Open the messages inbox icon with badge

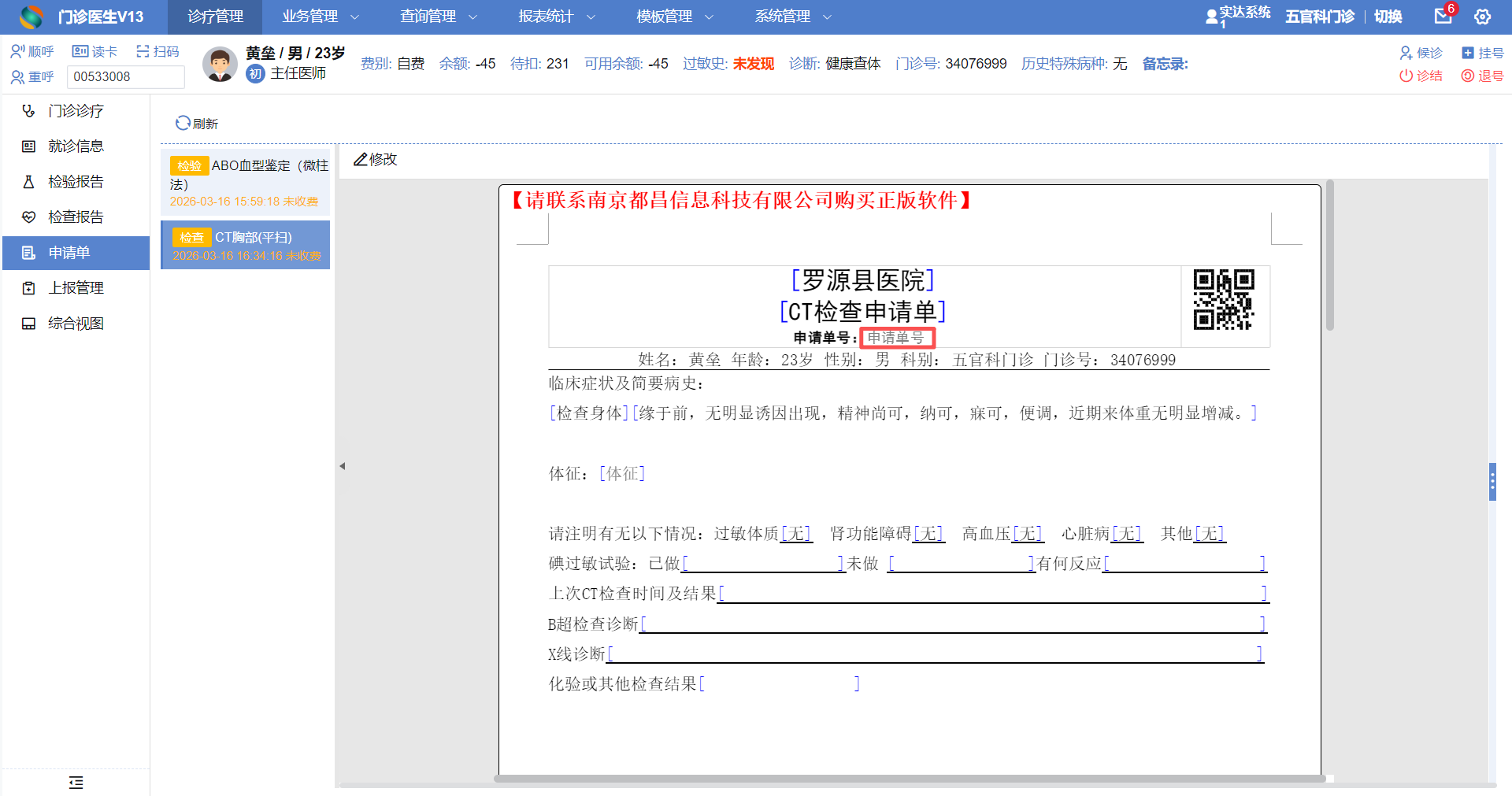pos(1443,16)
